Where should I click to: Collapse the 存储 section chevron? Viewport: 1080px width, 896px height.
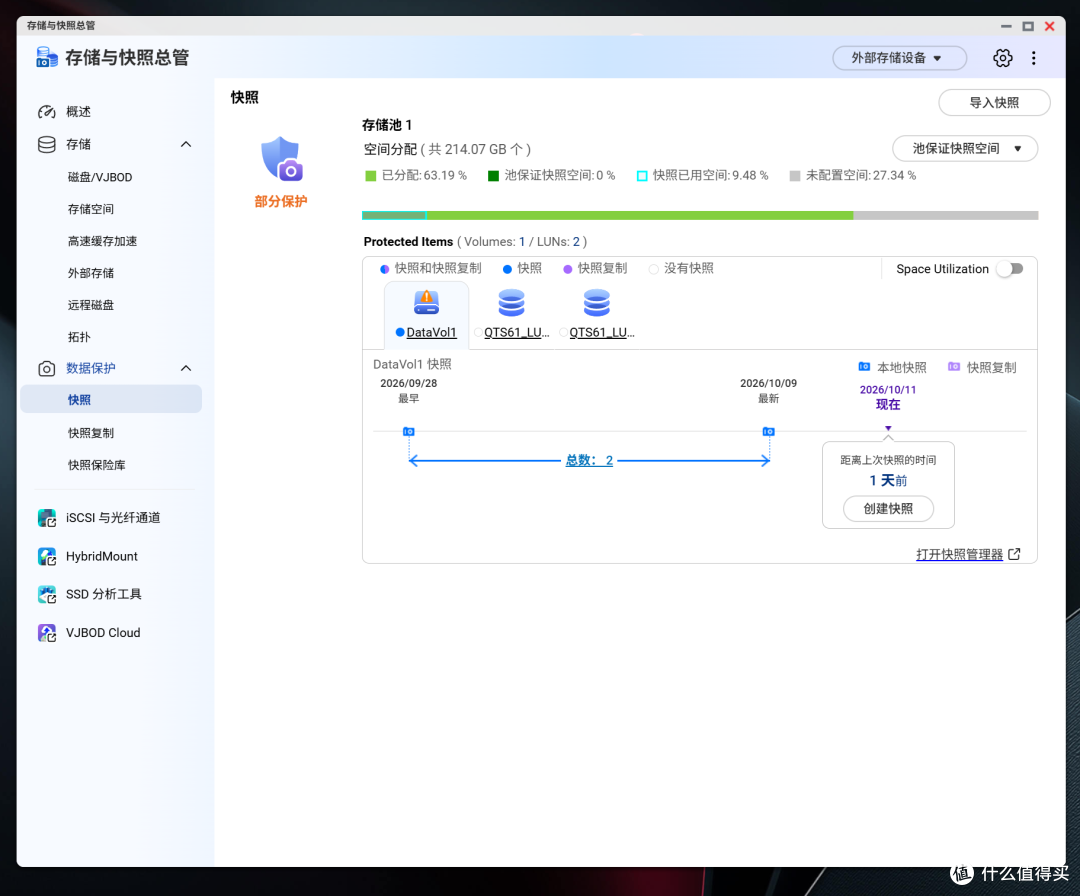pos(186,144)
